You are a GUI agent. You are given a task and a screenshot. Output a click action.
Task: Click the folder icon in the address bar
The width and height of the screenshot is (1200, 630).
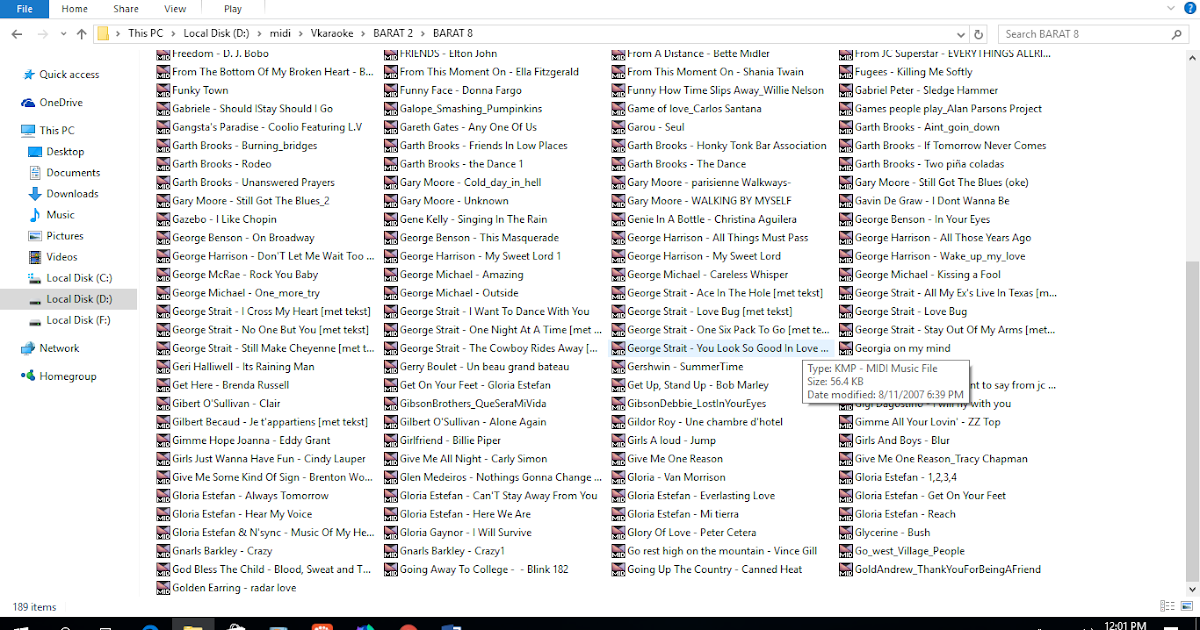(x=103, y=34)
